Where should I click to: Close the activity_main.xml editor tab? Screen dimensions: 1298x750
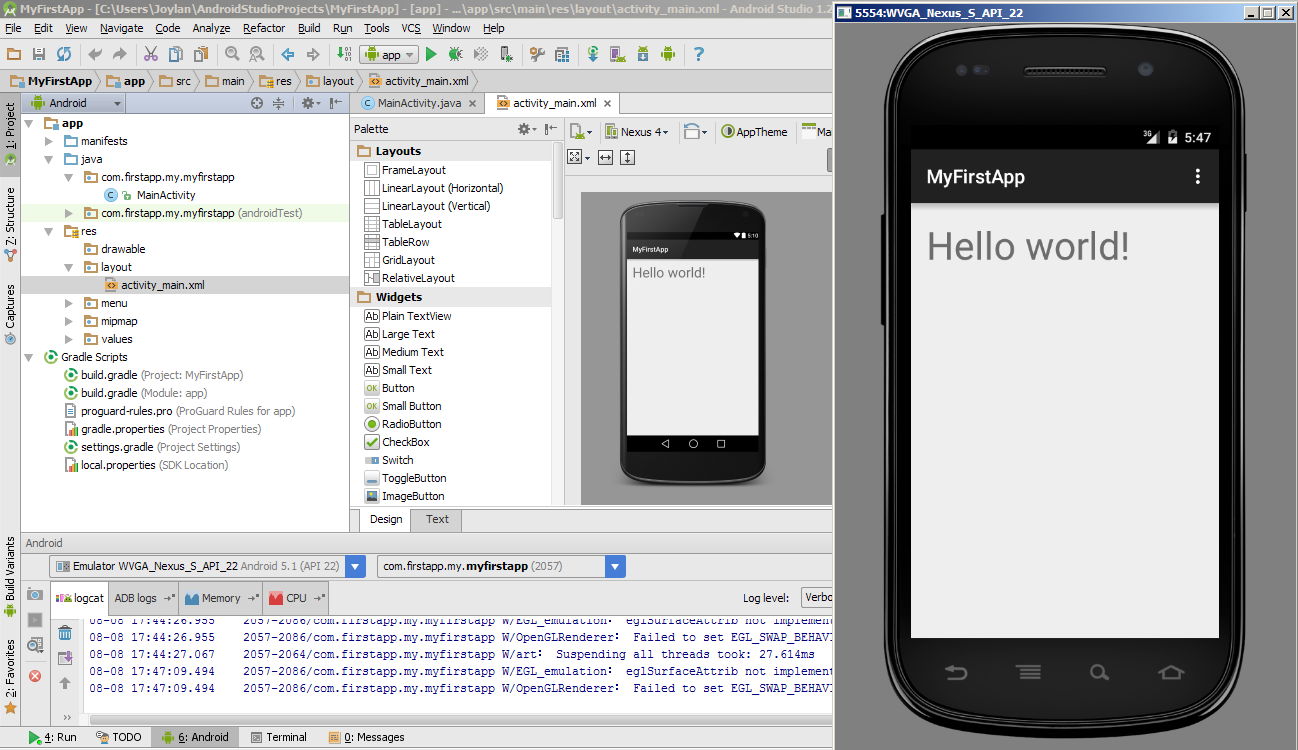607,103
